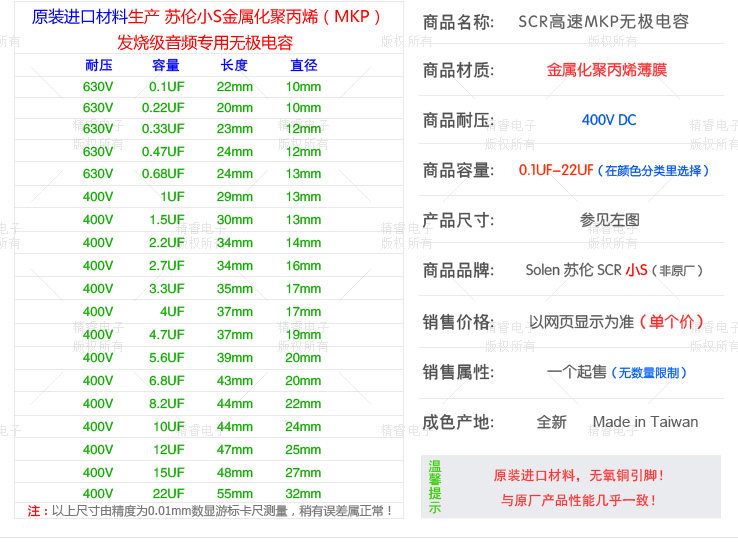This screenshot has width=738, height=545.
Task: Click the 19mm diameter value
Action: pyautogui.click(x=303, y=335)
